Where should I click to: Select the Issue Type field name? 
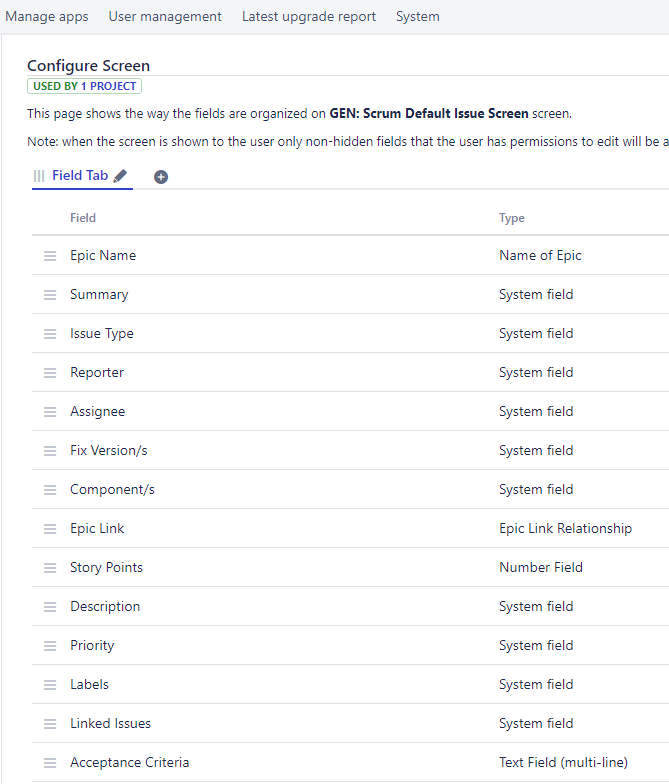tap(102, 334)
